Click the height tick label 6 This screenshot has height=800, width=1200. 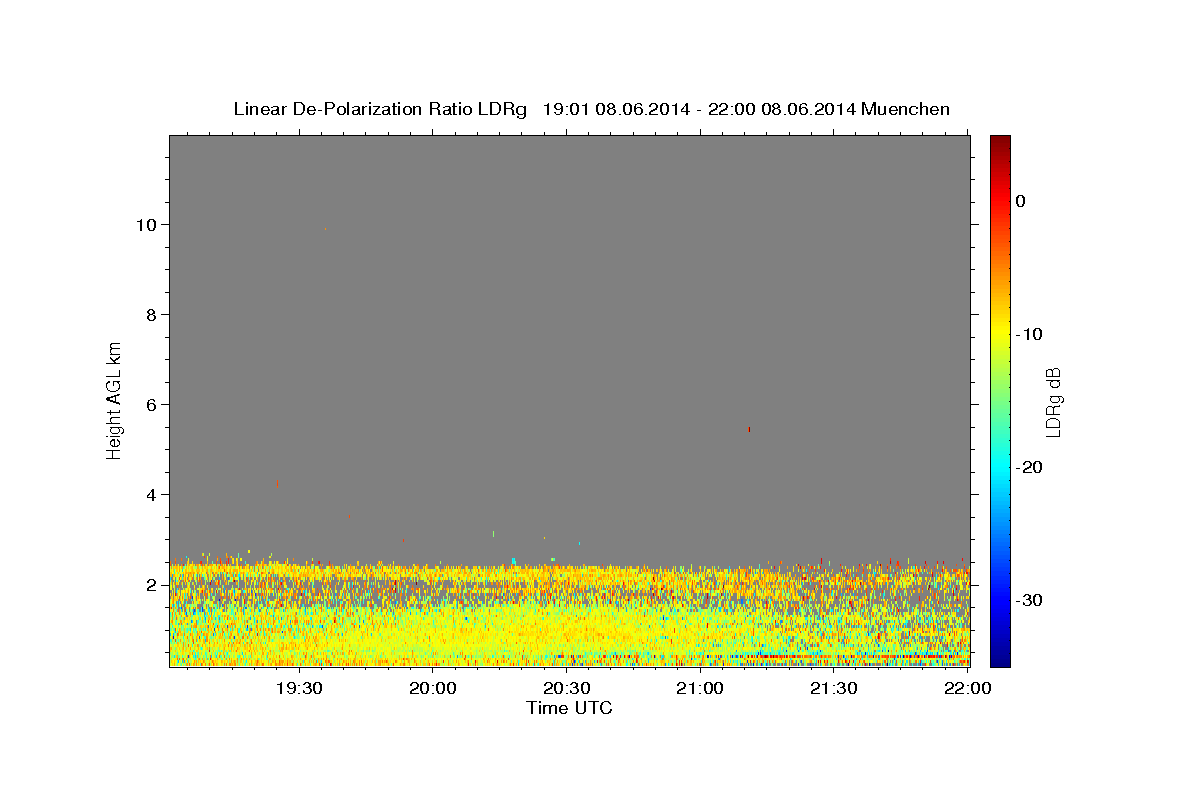[x=153, y=404]
